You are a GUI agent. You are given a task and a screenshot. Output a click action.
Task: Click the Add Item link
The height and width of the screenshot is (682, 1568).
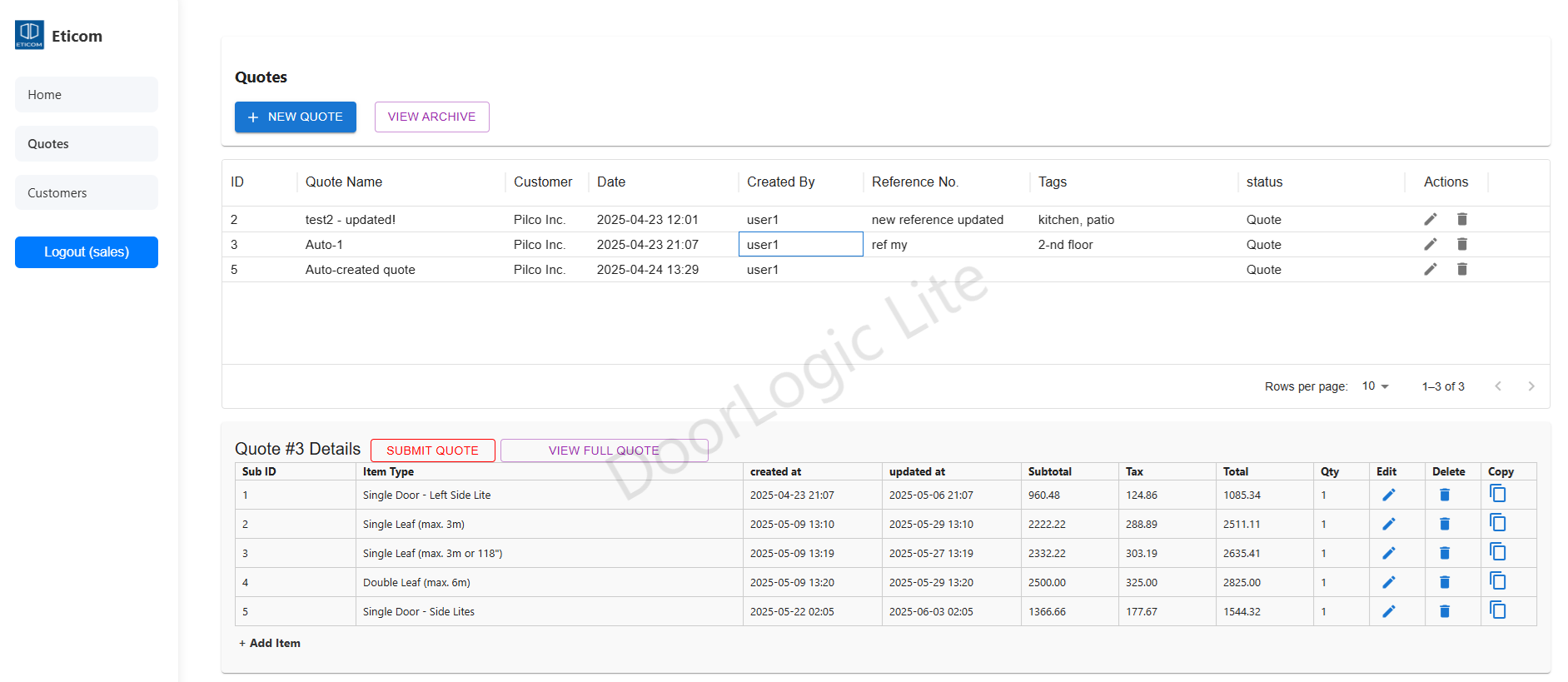click(270, 643)
